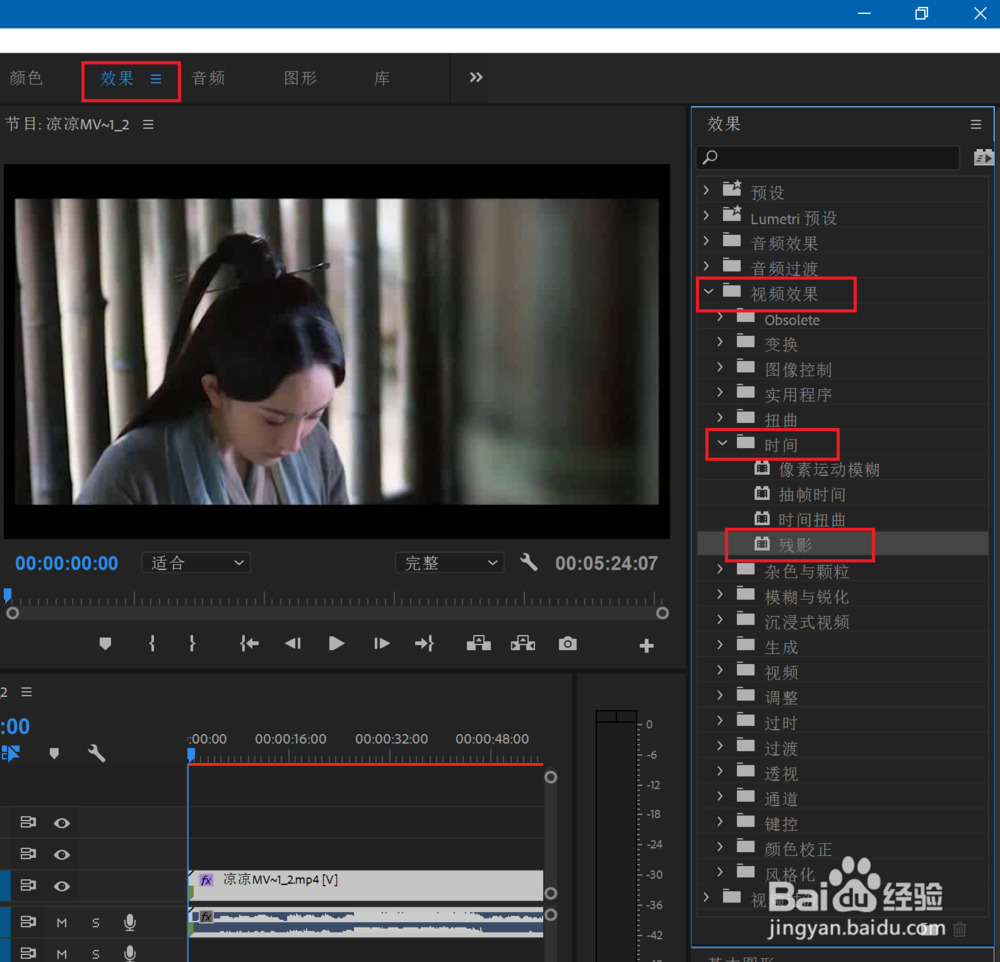Open the program monitor panel menu
Viewport: 1000px width, 962px height.
click(148, 124)
